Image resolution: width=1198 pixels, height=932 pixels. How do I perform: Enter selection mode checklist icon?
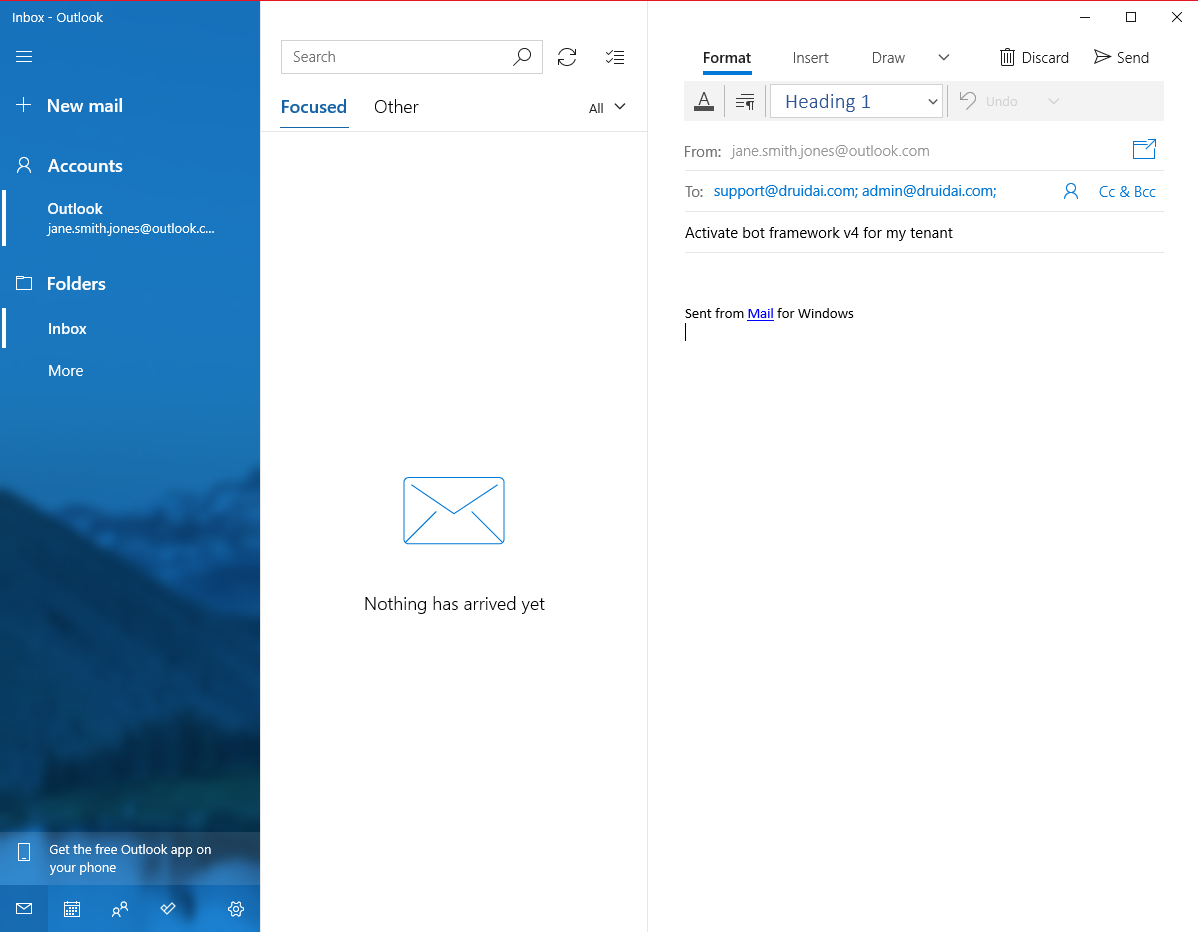(615, 57)
